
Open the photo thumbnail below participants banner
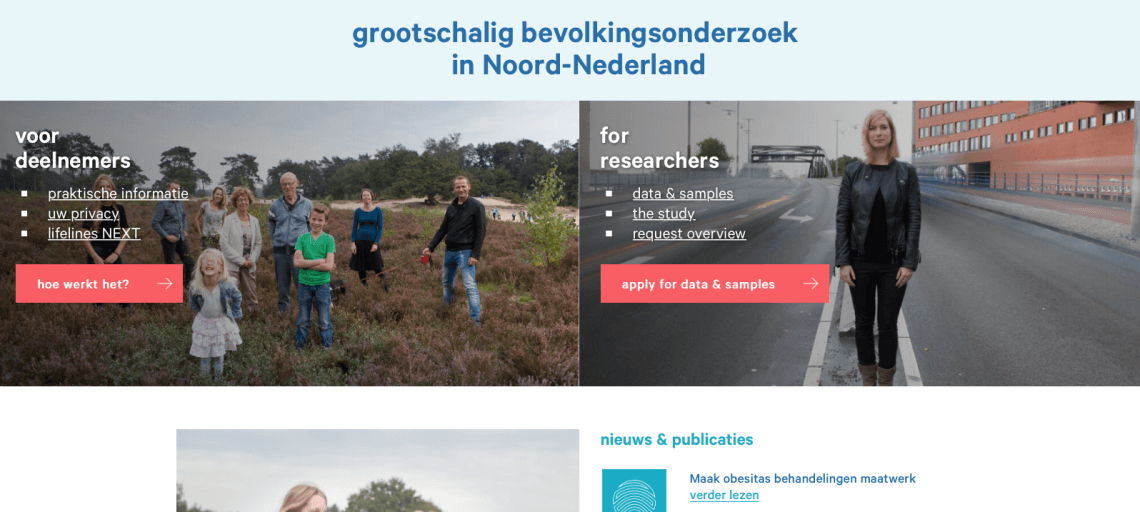pyautogui.click(x=377, y=471)
